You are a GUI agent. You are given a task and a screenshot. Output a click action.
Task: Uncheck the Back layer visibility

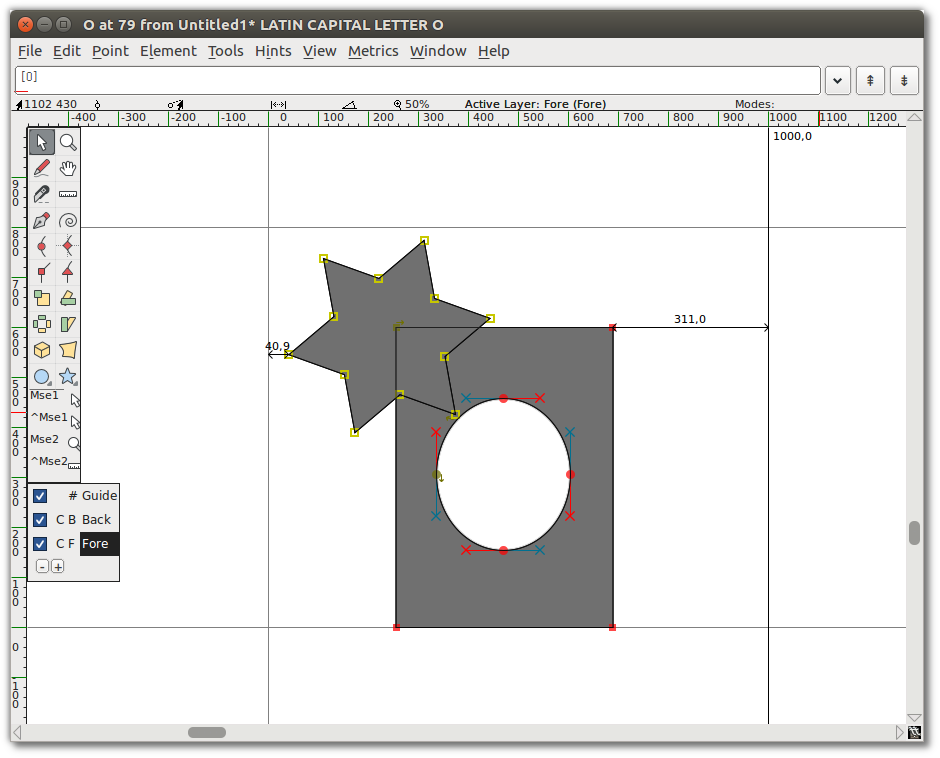point(40,519)
